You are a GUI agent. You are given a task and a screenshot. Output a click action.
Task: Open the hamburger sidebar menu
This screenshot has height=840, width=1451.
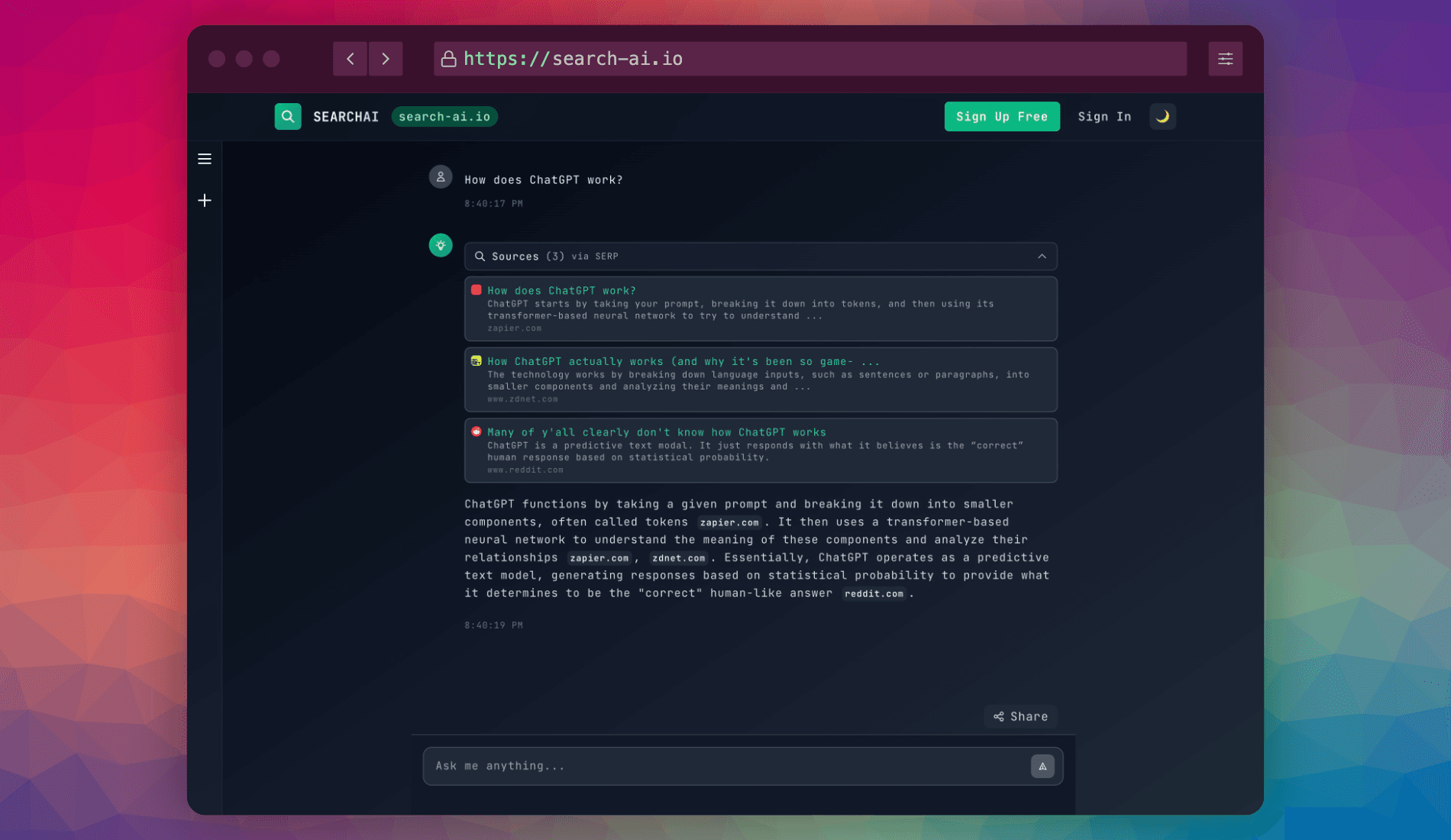(205, 159)
